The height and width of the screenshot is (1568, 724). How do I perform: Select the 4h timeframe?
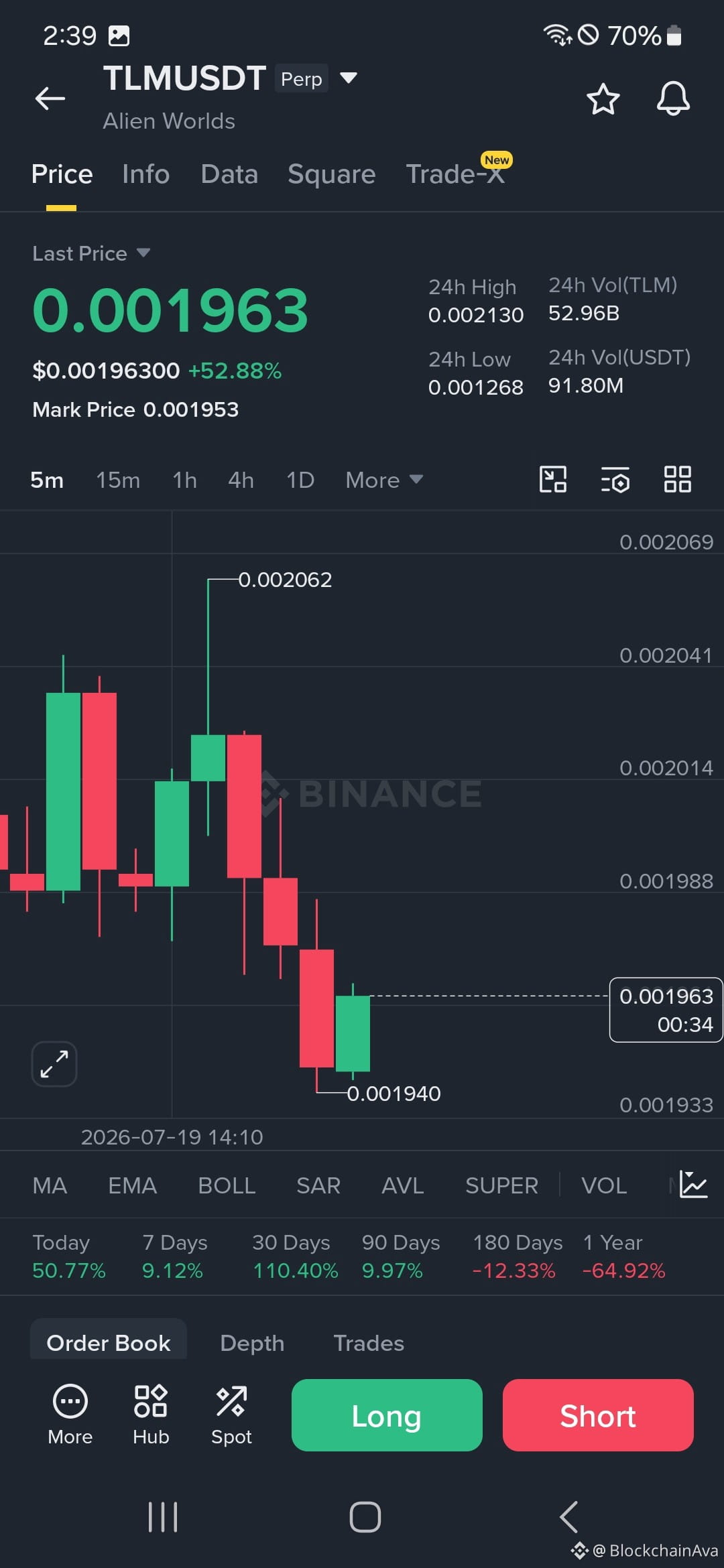tap(241, 480)
